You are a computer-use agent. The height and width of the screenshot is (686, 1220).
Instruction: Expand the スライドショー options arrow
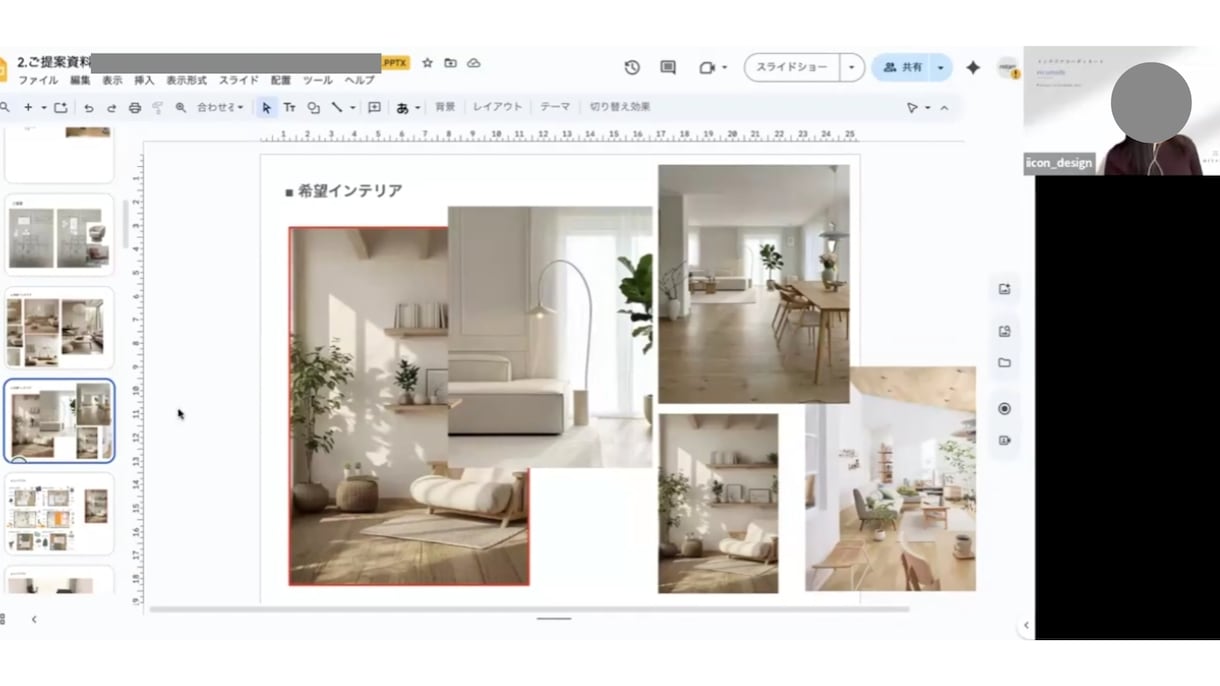click(x=852, y=67)
